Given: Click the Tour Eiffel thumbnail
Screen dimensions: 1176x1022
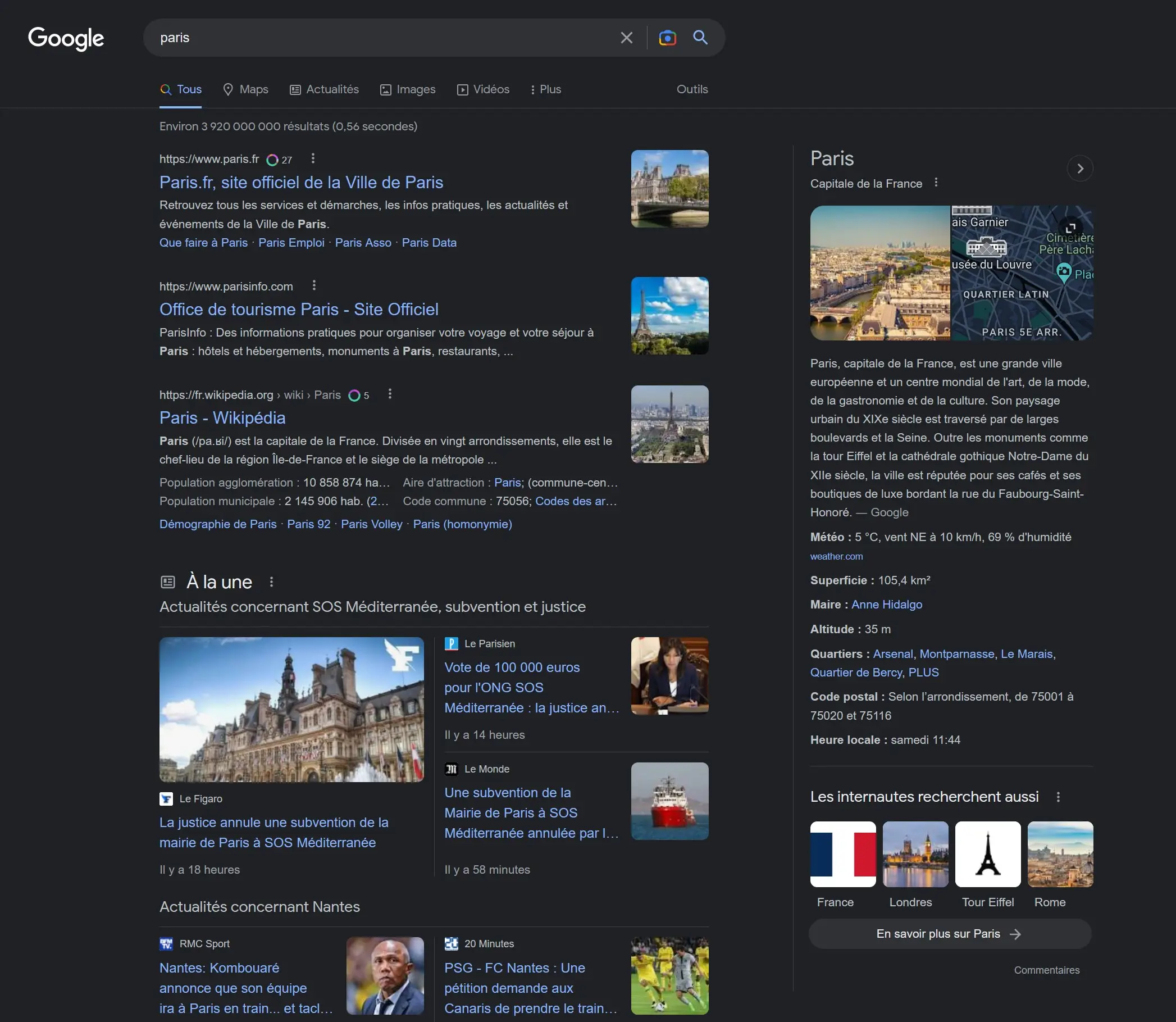Looking at the screenshot, I should pyautogui.click(x=988, y=854).
